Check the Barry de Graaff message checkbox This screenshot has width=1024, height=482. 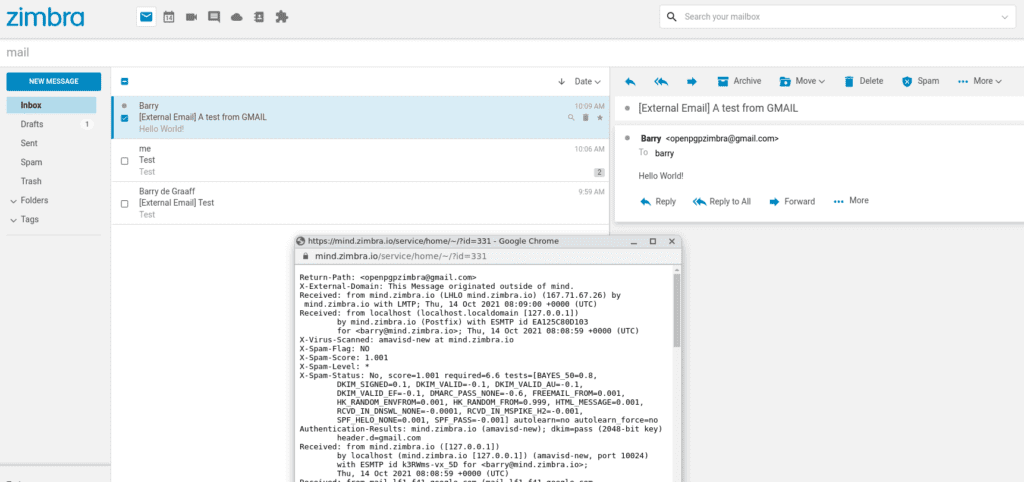tap(125, 204)
